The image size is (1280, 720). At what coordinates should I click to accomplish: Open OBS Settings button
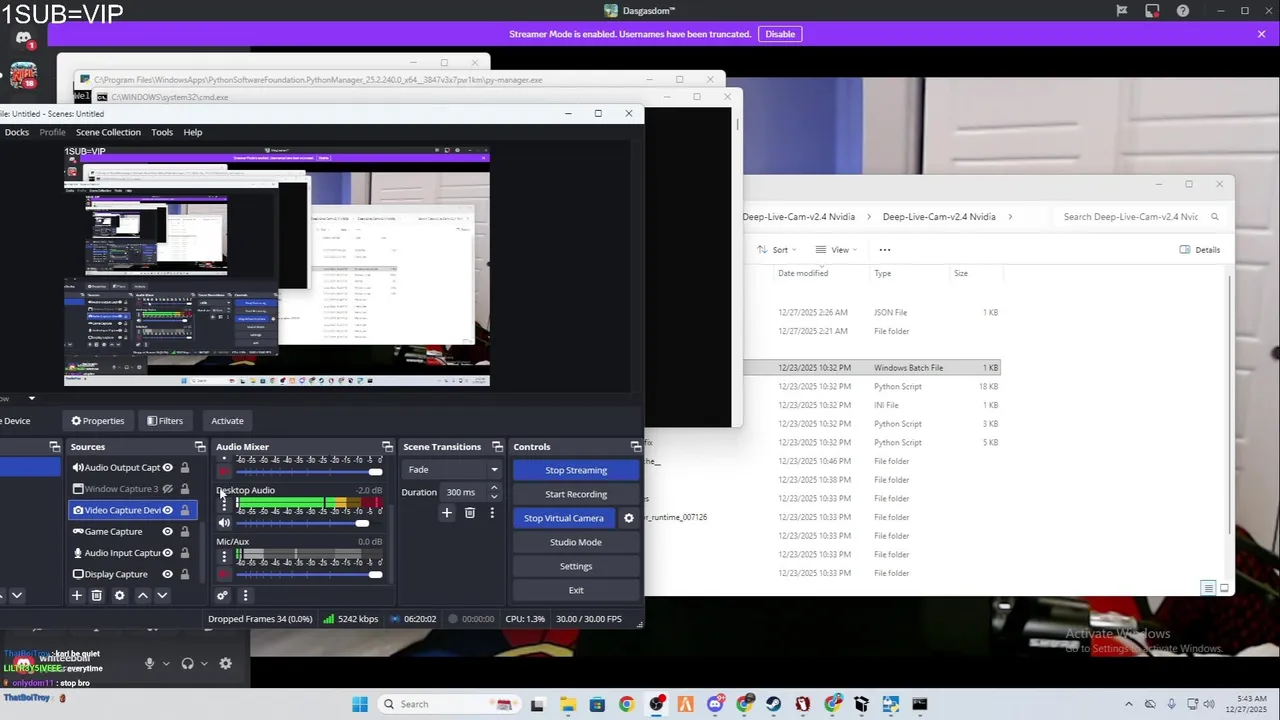(x=576, y=566)
